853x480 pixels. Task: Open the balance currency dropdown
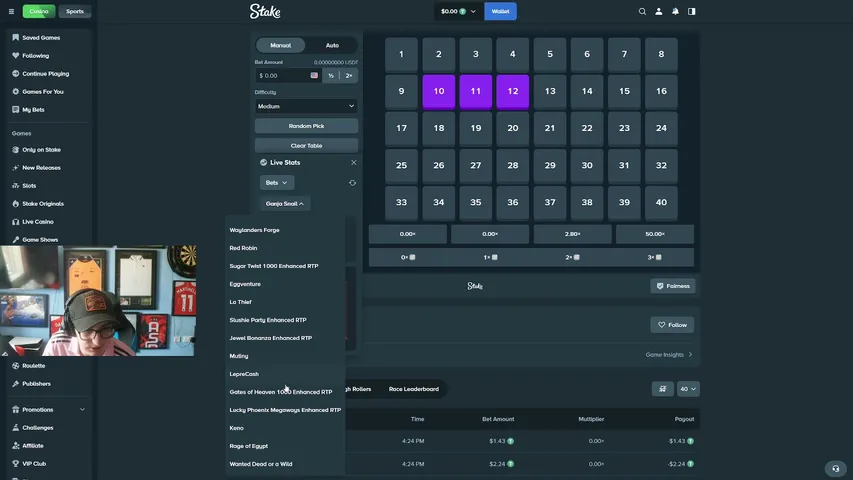[x=458, y=11]
